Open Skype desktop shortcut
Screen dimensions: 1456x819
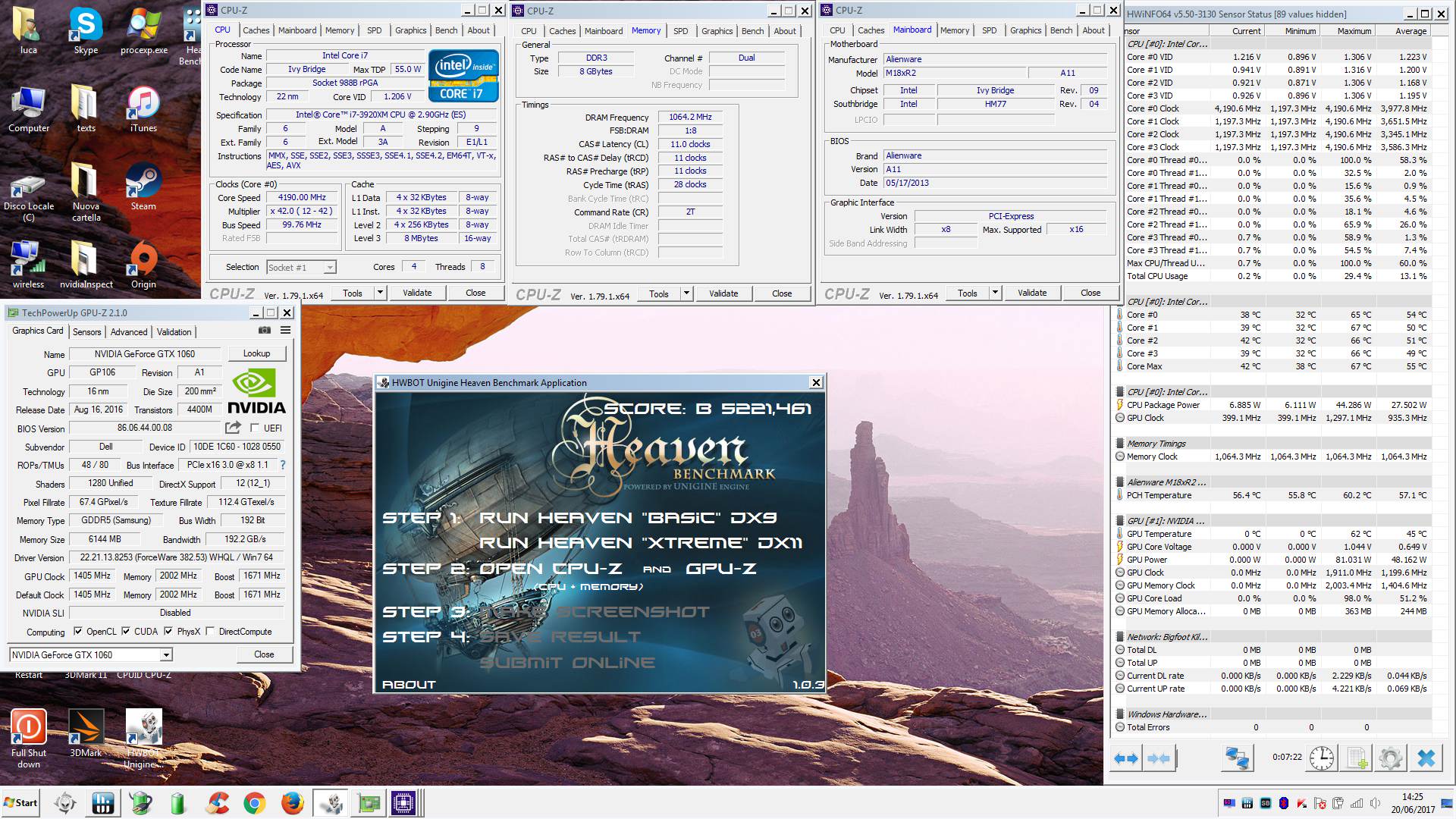tap(86, 32)
